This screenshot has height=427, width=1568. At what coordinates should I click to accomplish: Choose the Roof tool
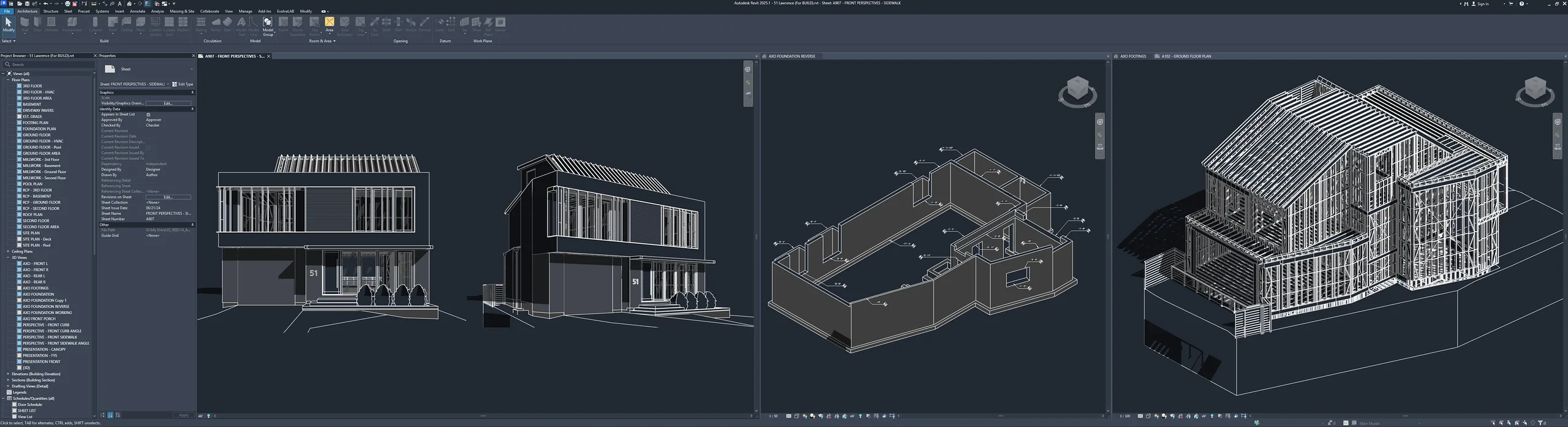[113, 25]
